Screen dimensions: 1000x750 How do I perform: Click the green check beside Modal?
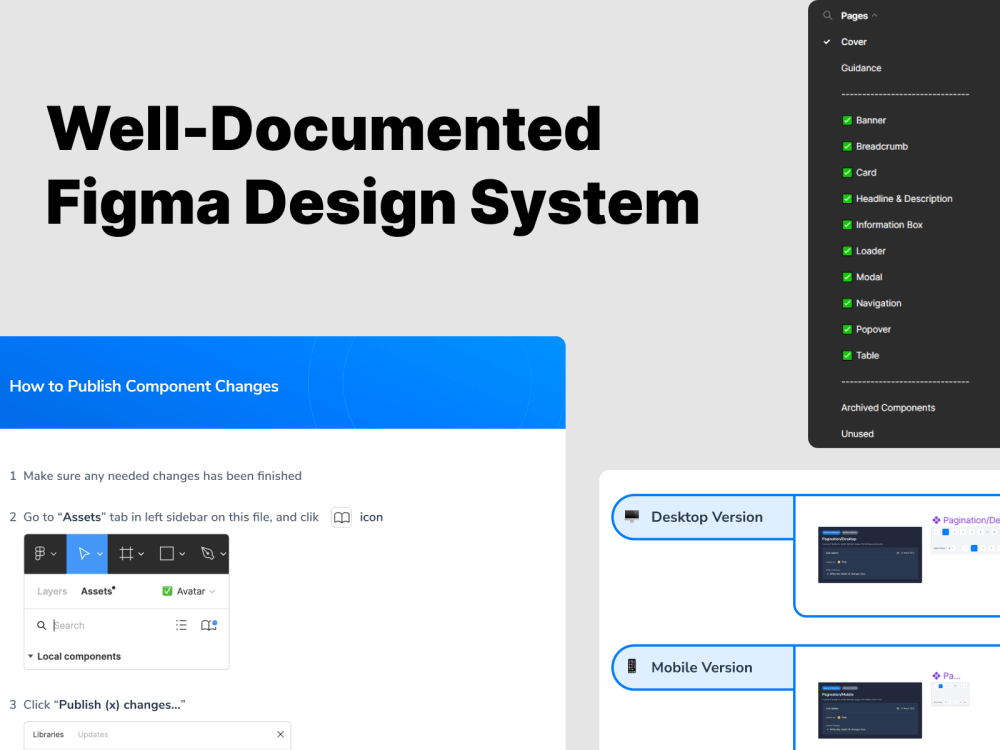tap(847, 277)
